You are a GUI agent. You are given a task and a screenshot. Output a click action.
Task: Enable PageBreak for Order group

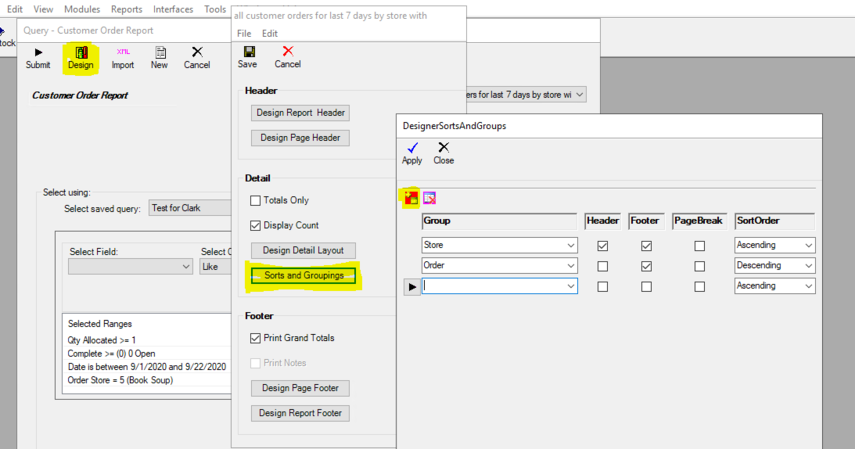700,266
